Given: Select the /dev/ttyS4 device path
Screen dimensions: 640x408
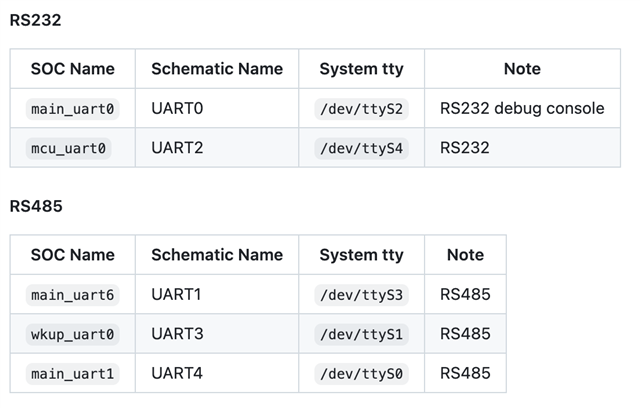Looking at the screenshot, I should 361,148.
